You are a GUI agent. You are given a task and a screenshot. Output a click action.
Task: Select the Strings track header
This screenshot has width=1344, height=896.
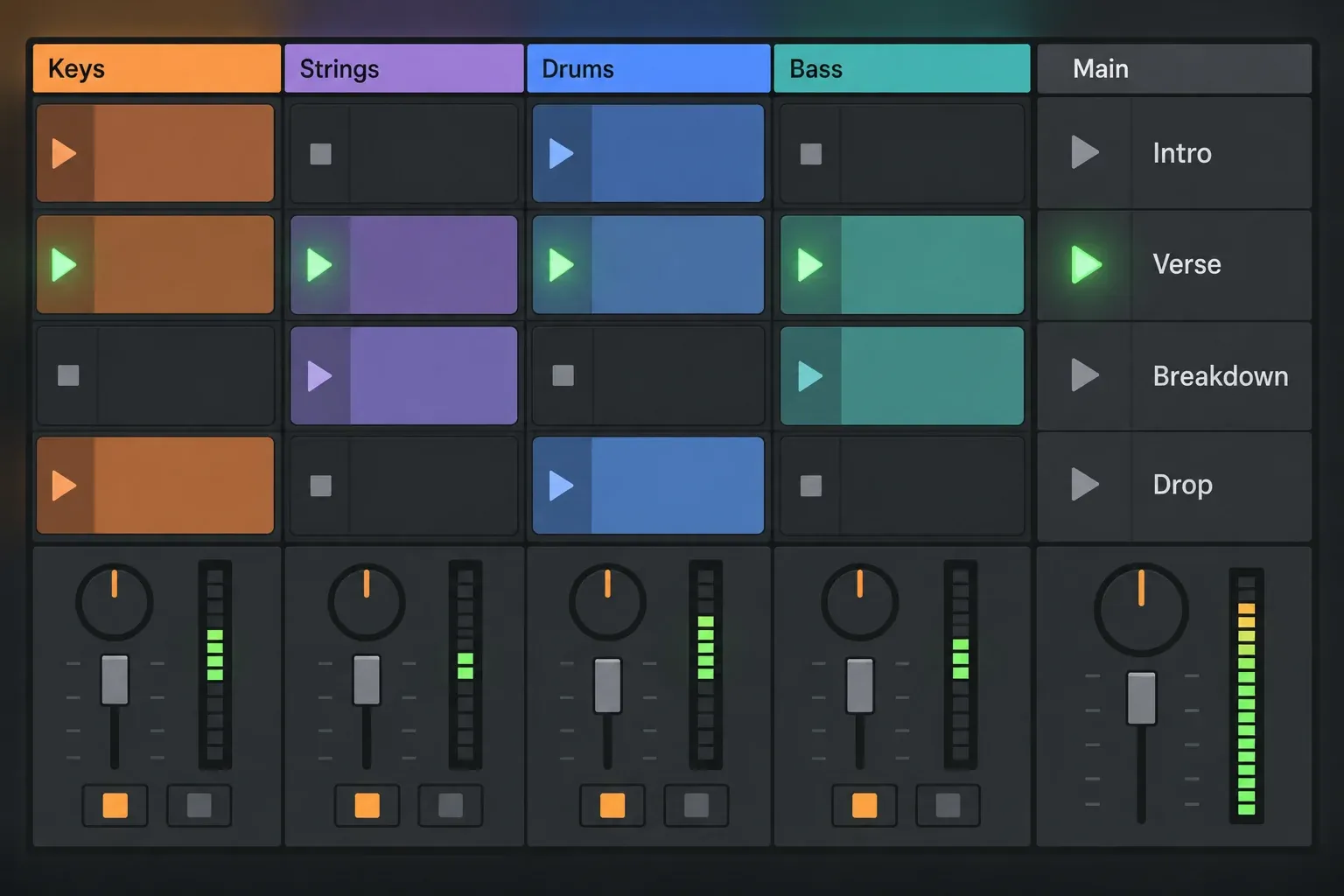click(404, 68)
